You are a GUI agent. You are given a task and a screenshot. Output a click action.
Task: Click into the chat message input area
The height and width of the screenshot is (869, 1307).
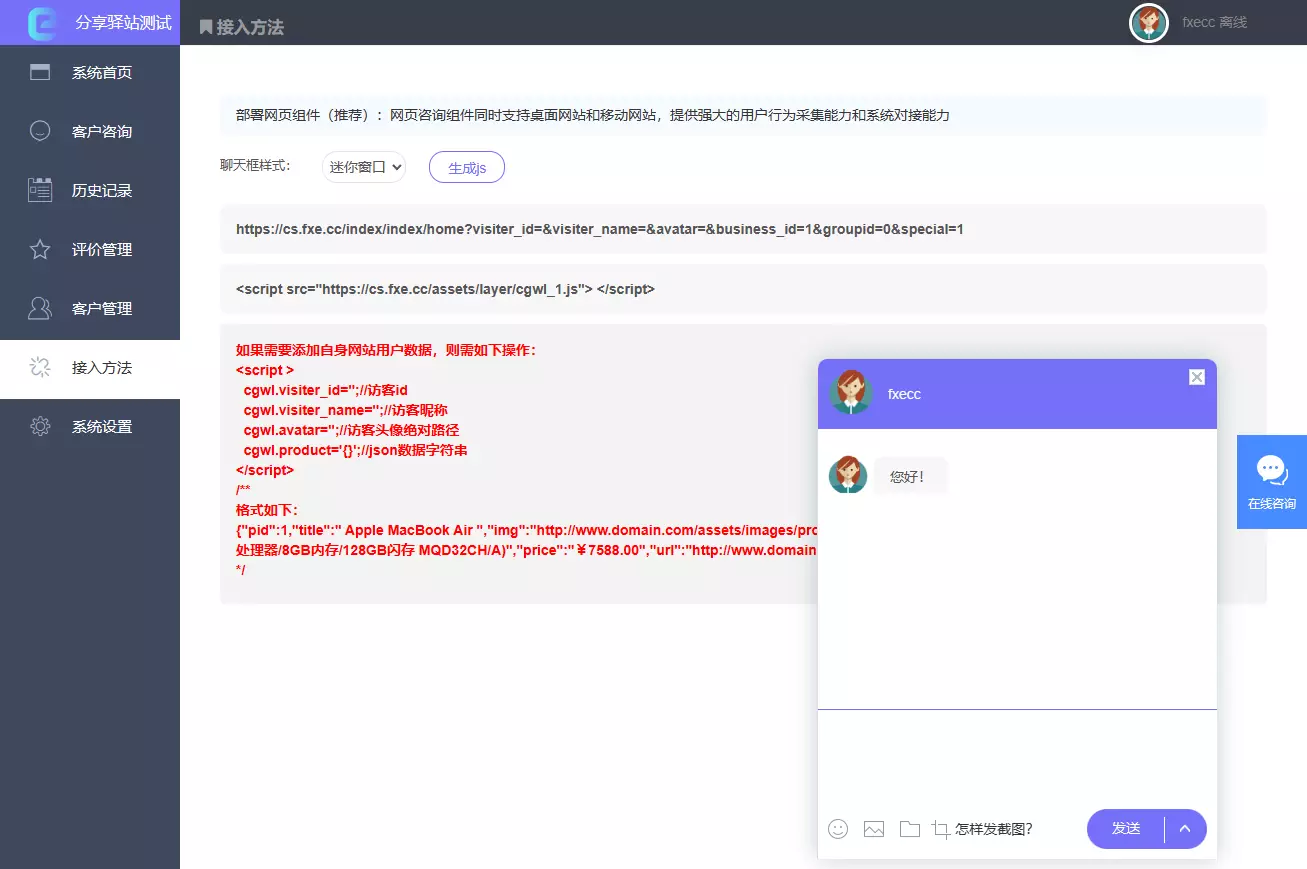click(1017, 757)
